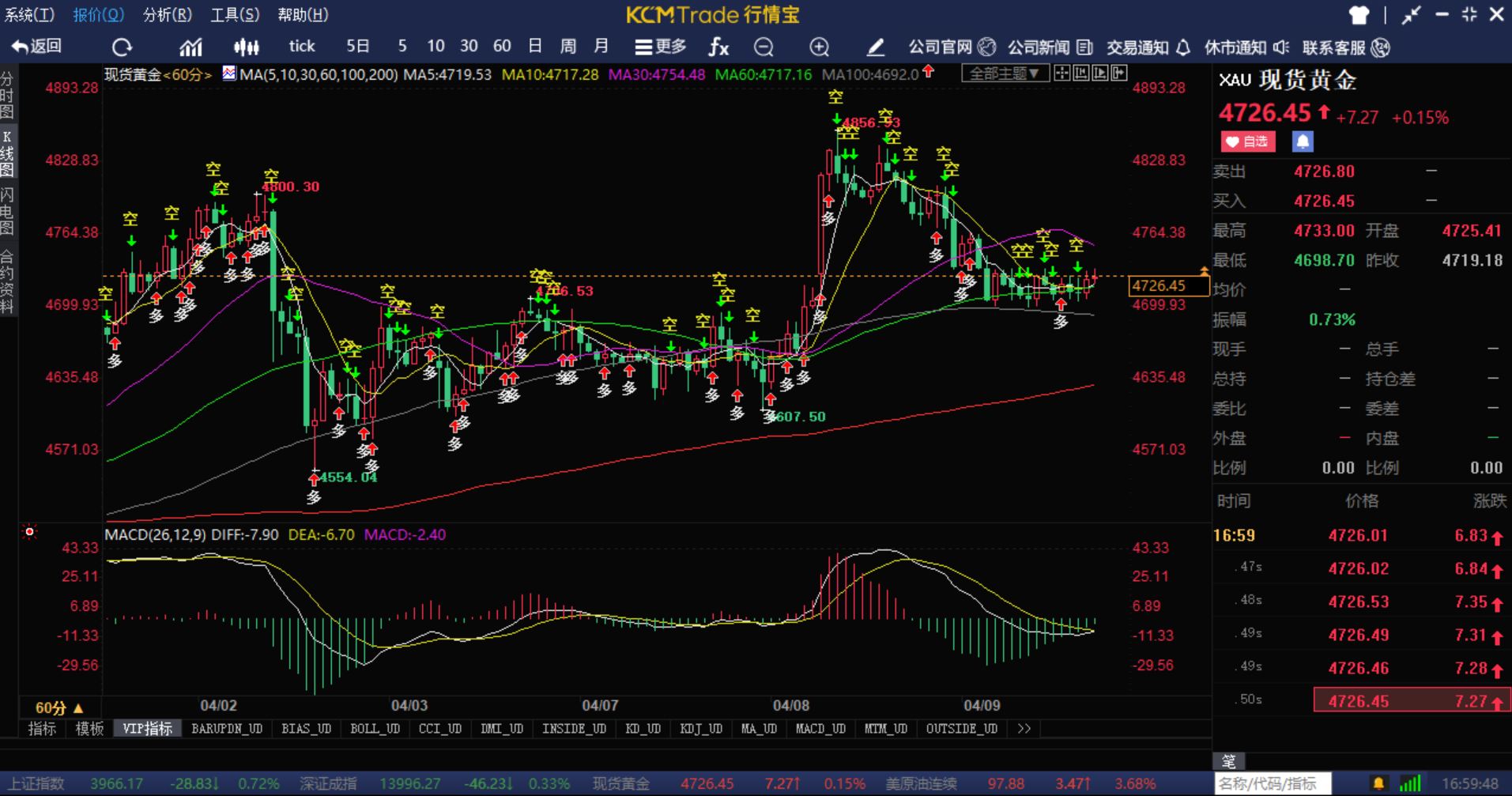Zoom in the chart with plus magnifier

click(x=820, y=47)
